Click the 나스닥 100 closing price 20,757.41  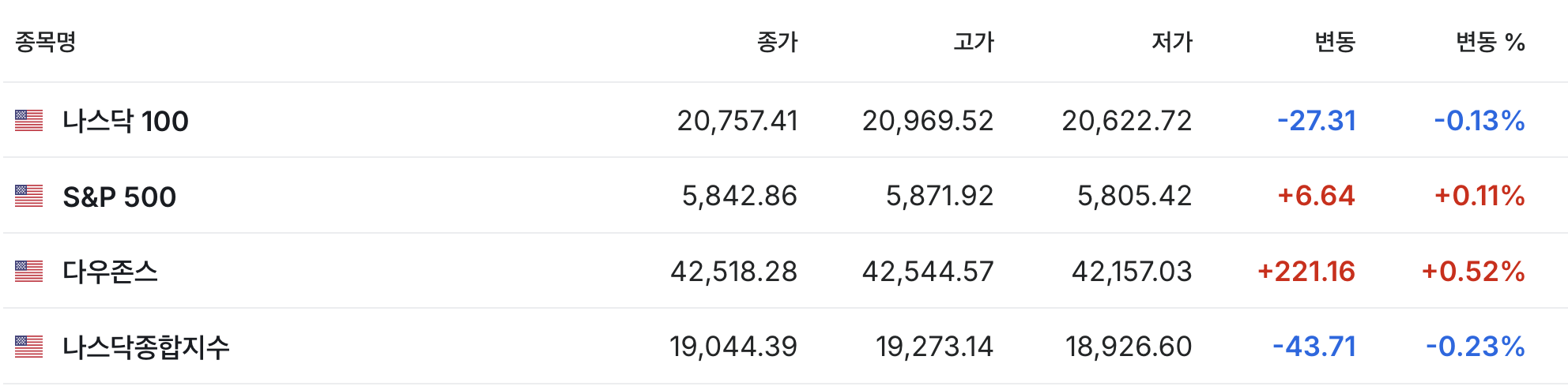click(737, 121)
